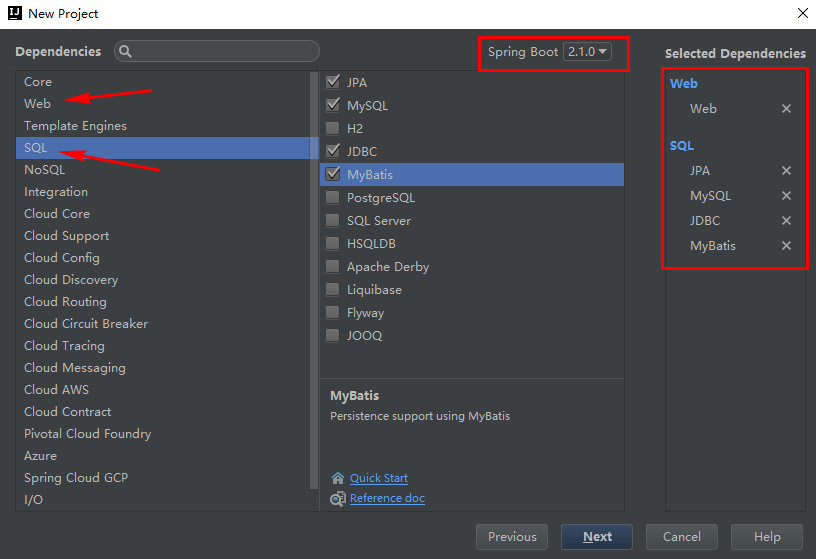This screenshot has height=559, width=816.
Task: Select the Template Engines category
Action: click(163, 125)
